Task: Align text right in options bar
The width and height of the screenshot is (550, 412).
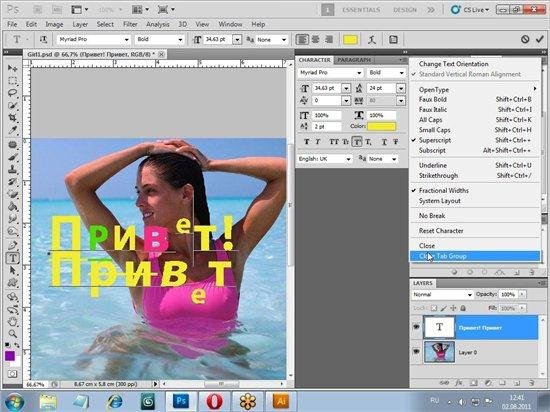Action: (328, 40)
